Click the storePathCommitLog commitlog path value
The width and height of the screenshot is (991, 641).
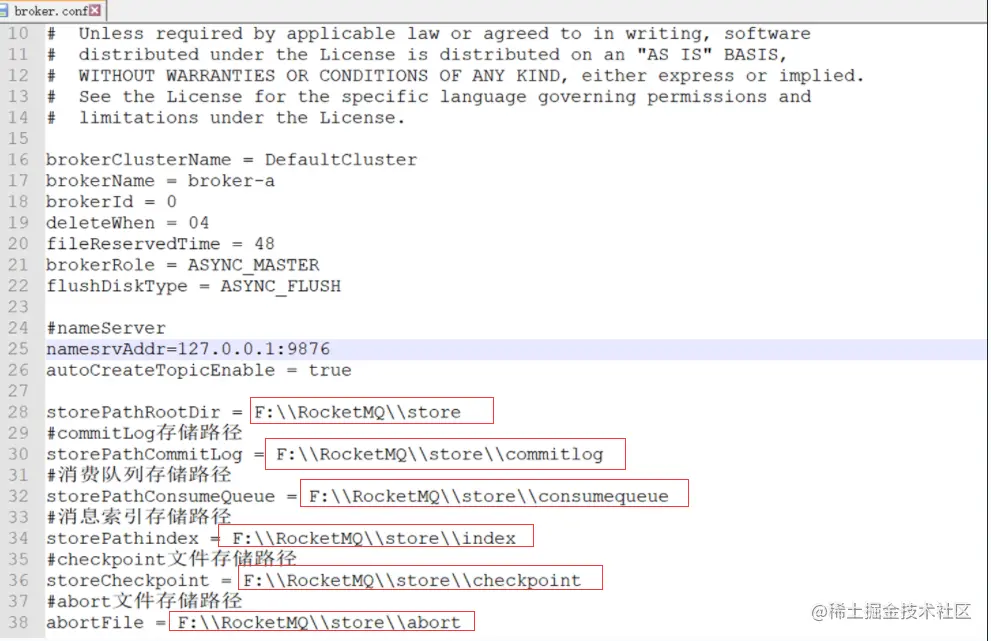point(440,455)
